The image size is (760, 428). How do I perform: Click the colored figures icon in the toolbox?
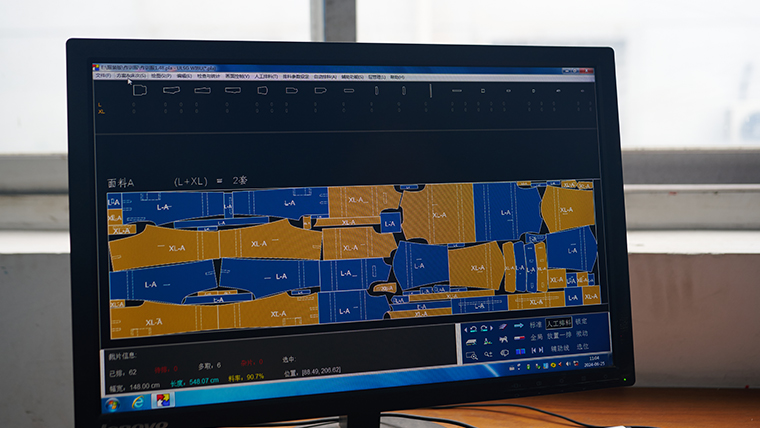[488, 341]
